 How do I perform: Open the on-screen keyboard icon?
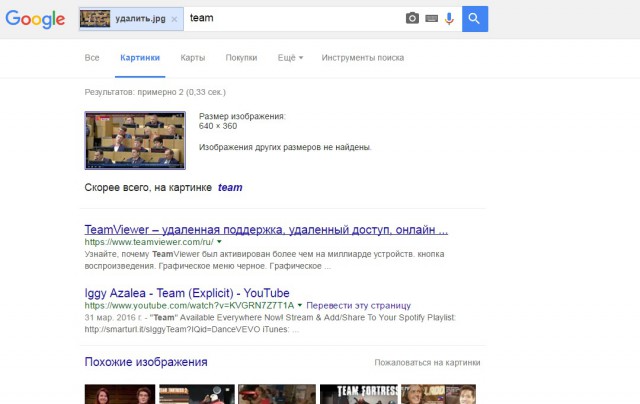tap(431, 18)
